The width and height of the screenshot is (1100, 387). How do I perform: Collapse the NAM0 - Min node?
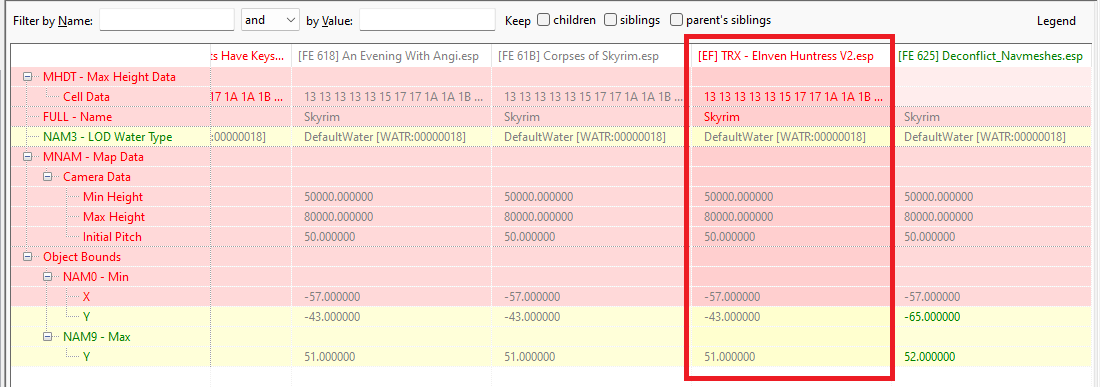coord(47,277)
